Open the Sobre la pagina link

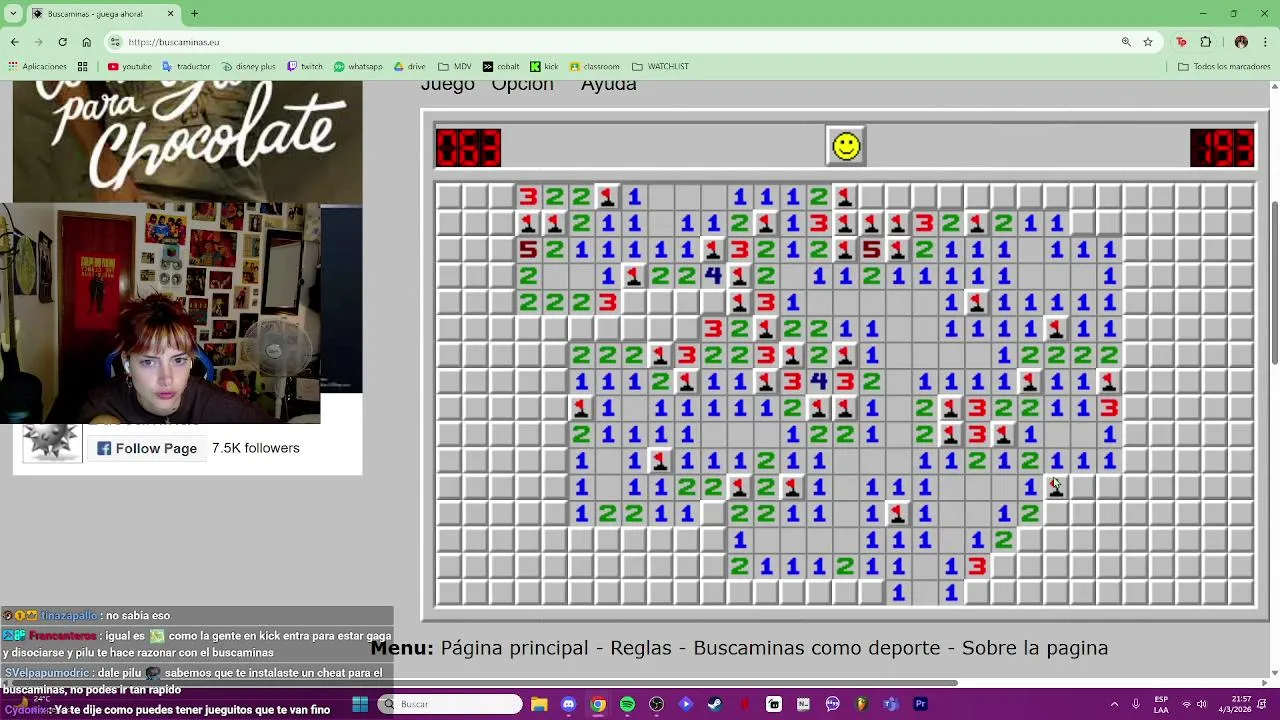pyautogui.click(x=1035, y=648)
